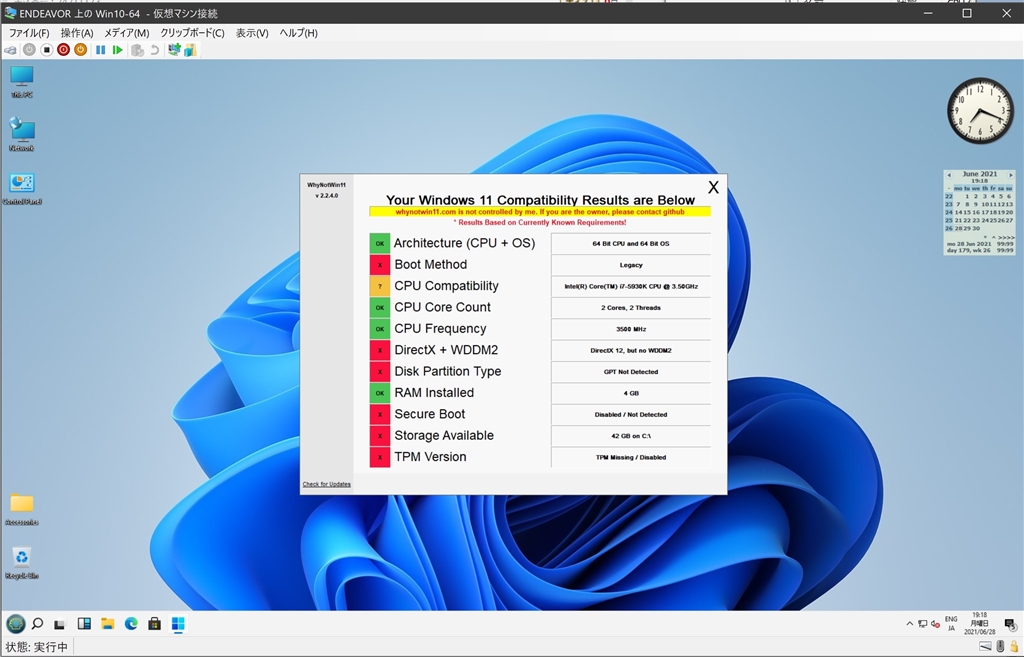Click the 'DirectX 12, but no WDDM2' value
The width and height of the screenshot is (1024, 657).
(x=631, y=351)
